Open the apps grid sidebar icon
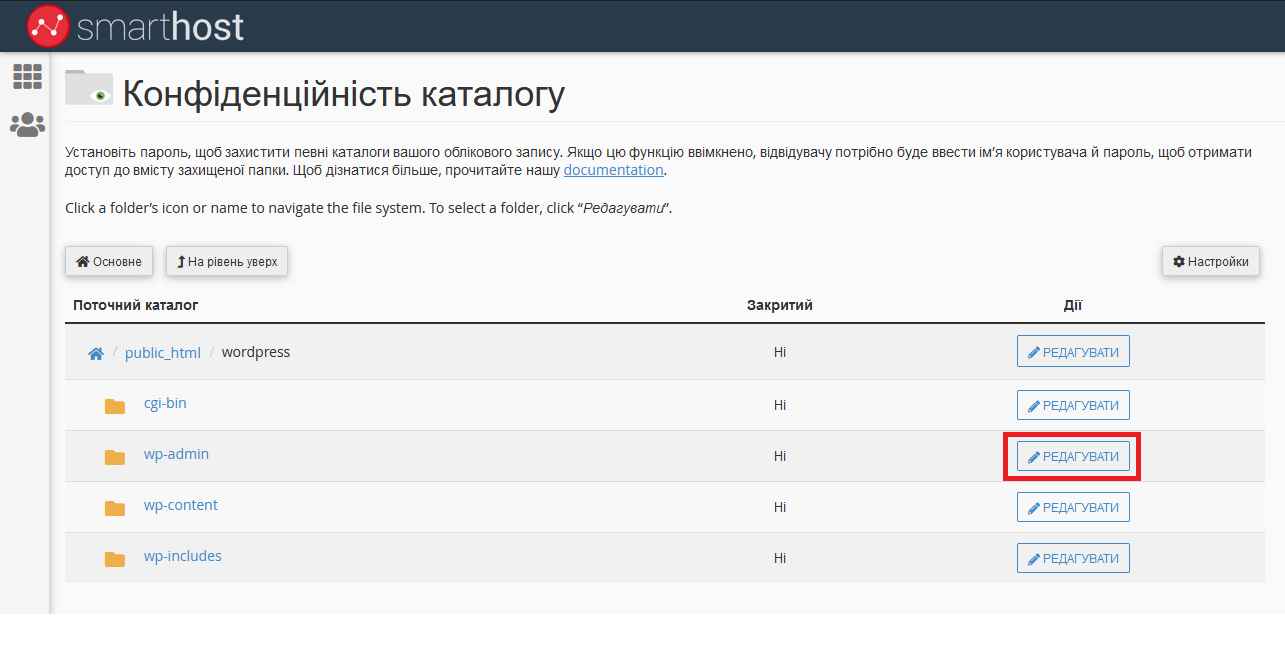This screenshot has height=648, width=1285. [x=27, y=77]
